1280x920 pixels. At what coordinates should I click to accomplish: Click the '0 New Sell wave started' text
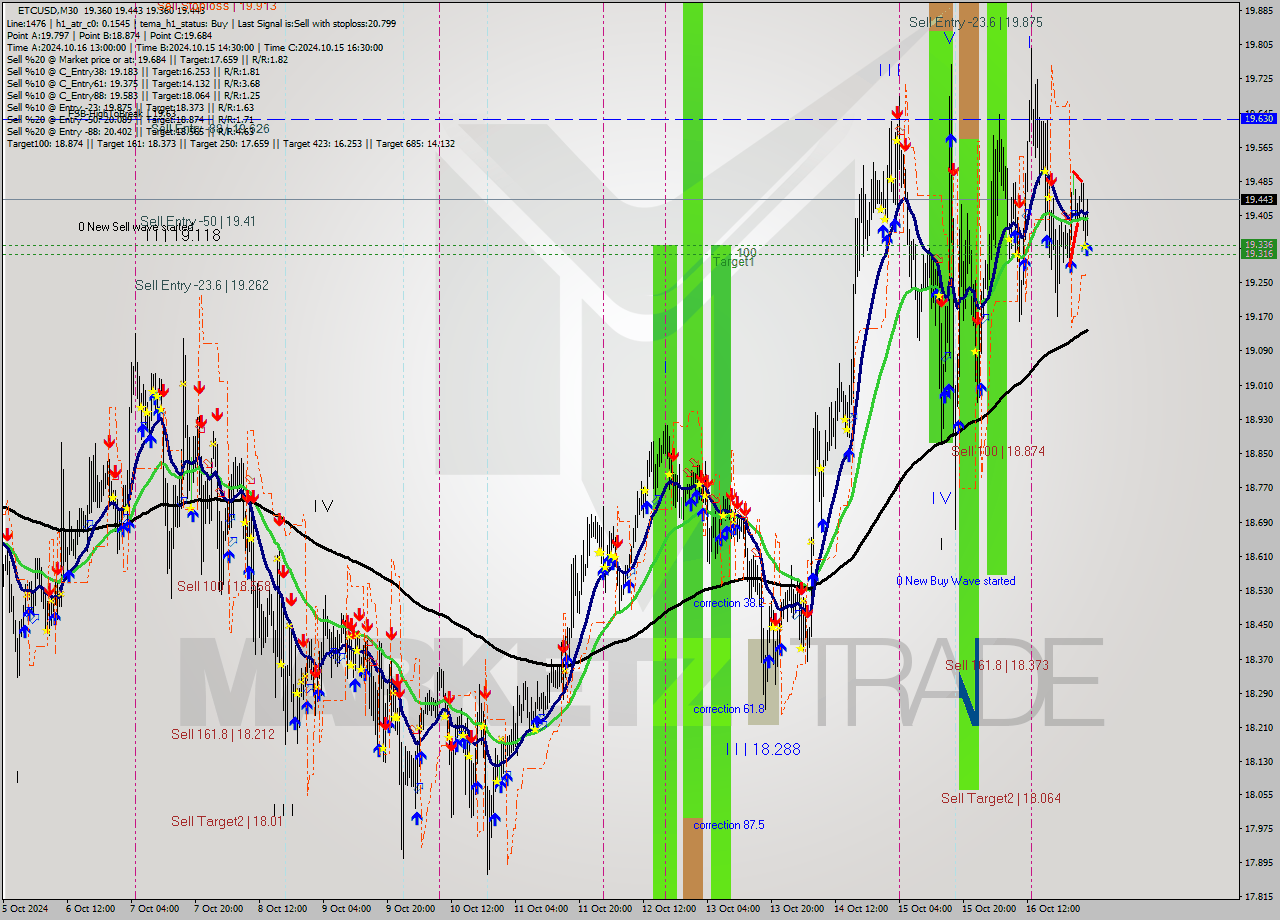136,227
